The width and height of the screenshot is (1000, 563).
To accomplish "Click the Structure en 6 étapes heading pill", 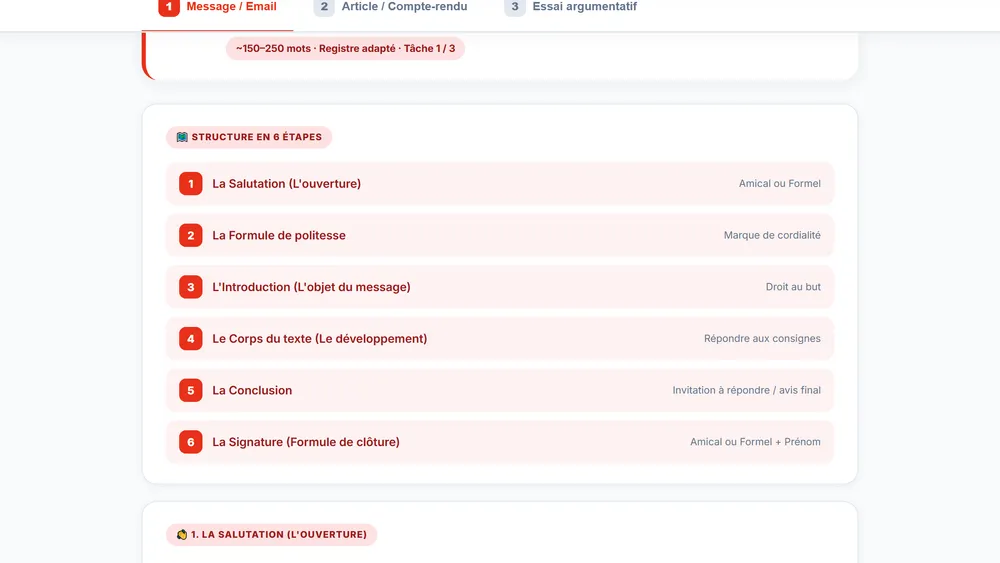I will click(x=249, y=137).
